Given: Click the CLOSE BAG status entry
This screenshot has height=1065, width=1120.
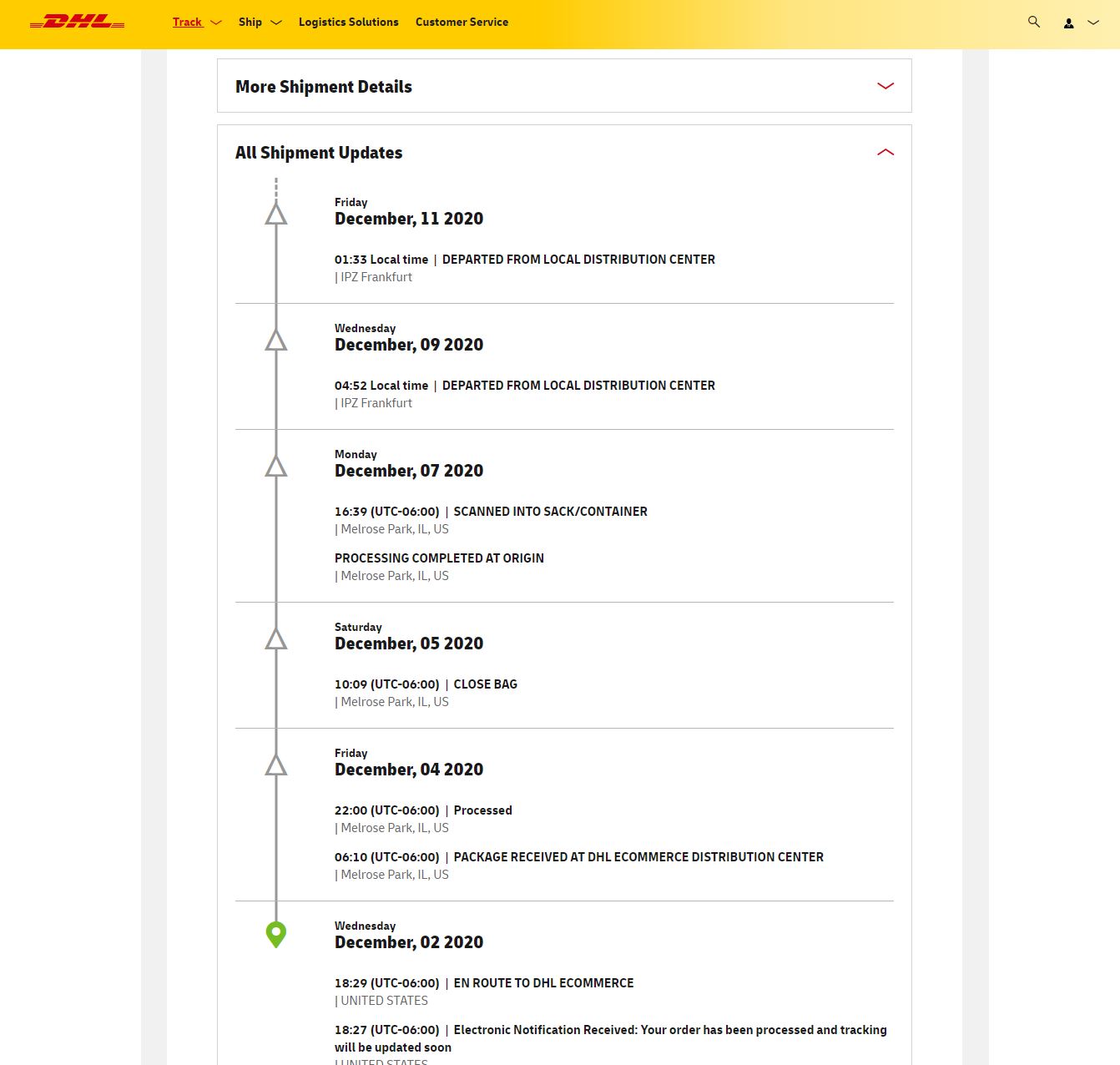Looking at the screenshot, I should (486, 684).
